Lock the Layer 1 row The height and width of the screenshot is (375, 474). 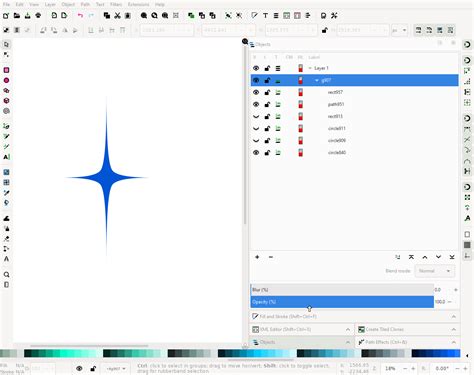267,68
